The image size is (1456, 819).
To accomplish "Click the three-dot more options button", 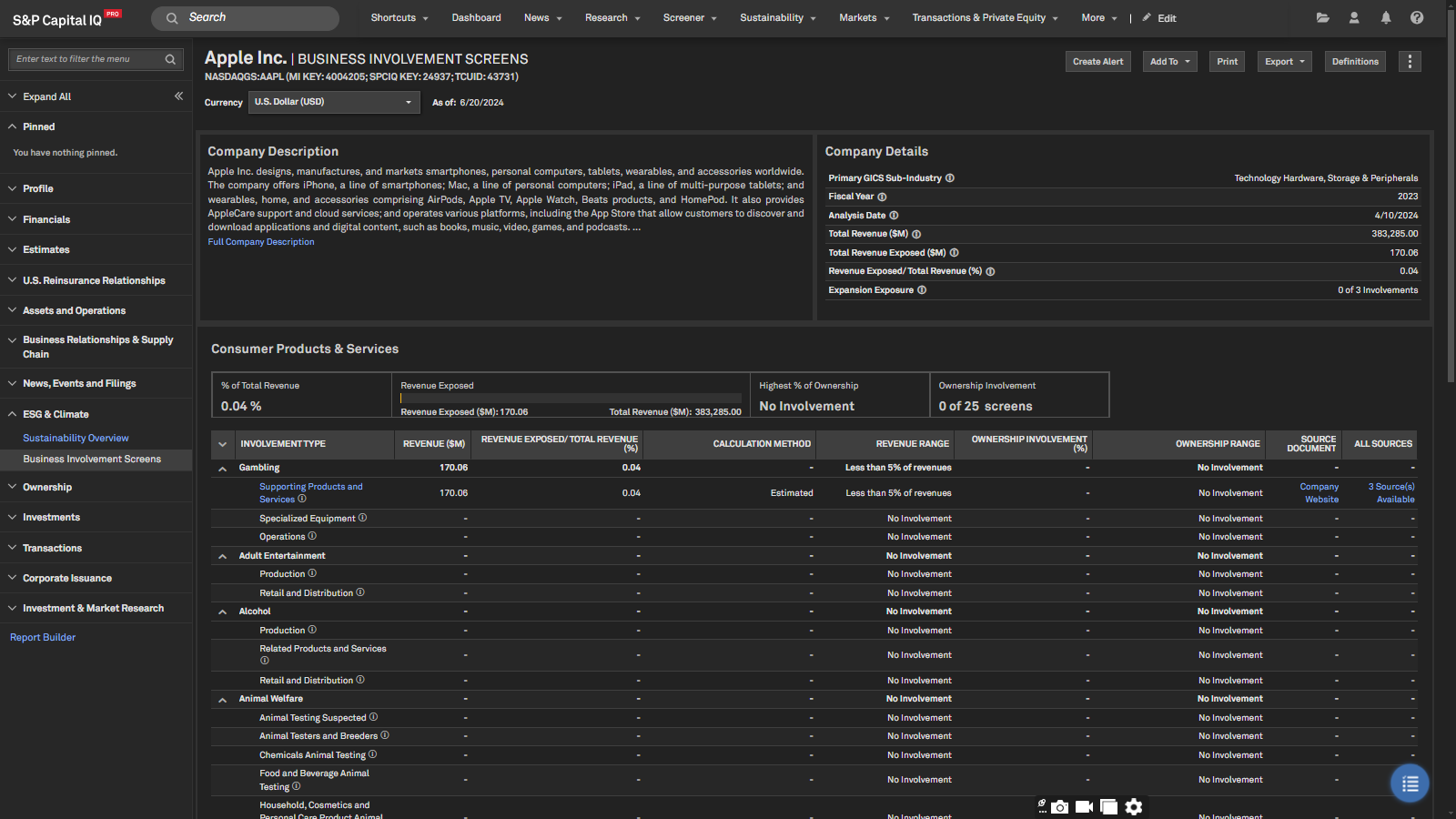I will [1410, 61].
